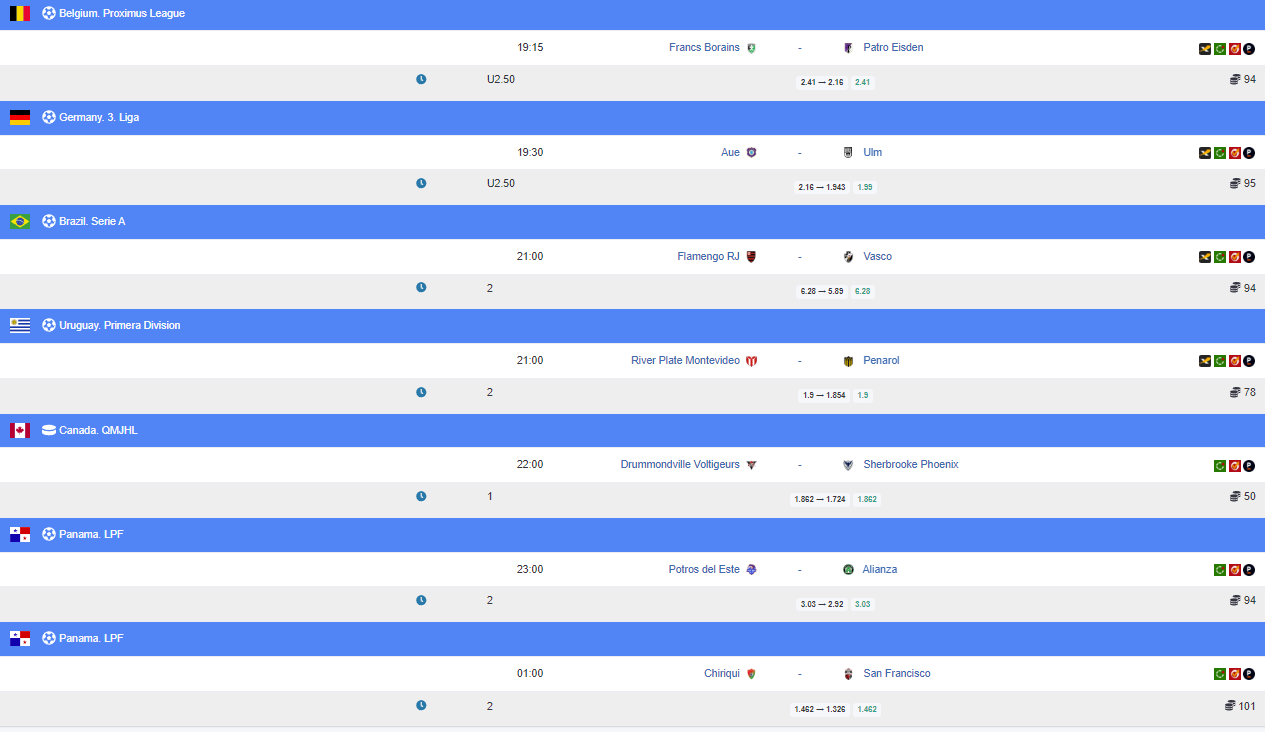The image size is (1265, 732).
Task: Click the coins icon next to 101
Action: 1230,705
